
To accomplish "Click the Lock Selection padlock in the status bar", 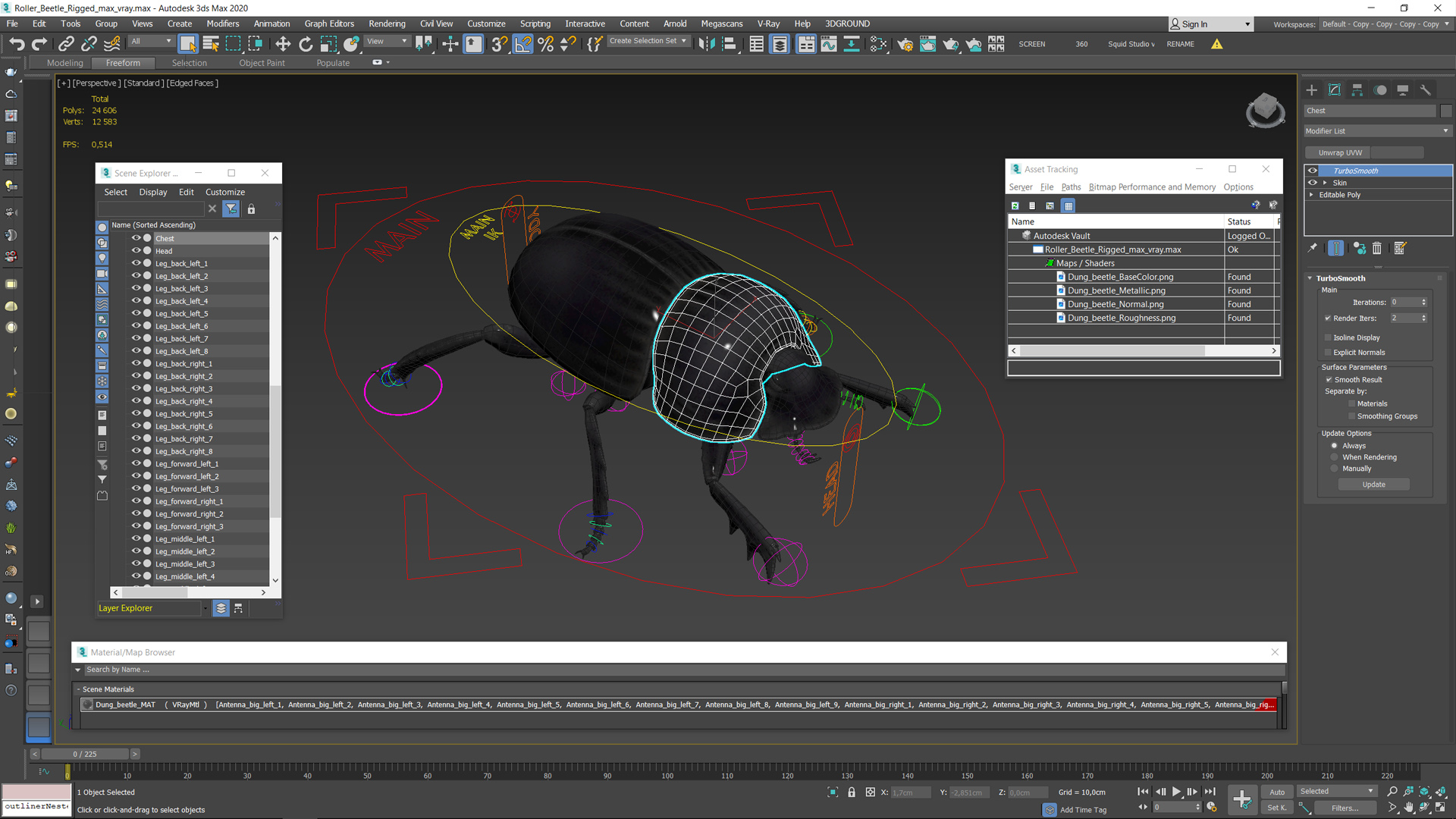I will click(x=852, y=792).
